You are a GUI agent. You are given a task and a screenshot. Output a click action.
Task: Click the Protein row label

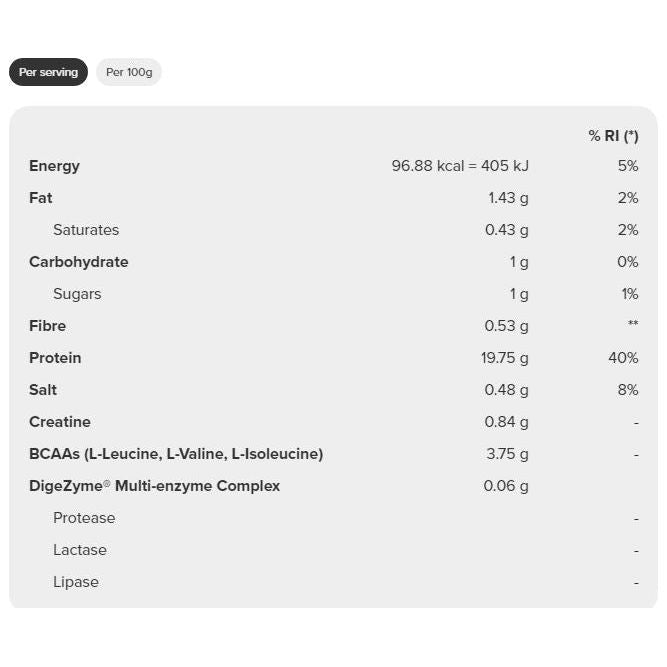click(x=55, y=358)
